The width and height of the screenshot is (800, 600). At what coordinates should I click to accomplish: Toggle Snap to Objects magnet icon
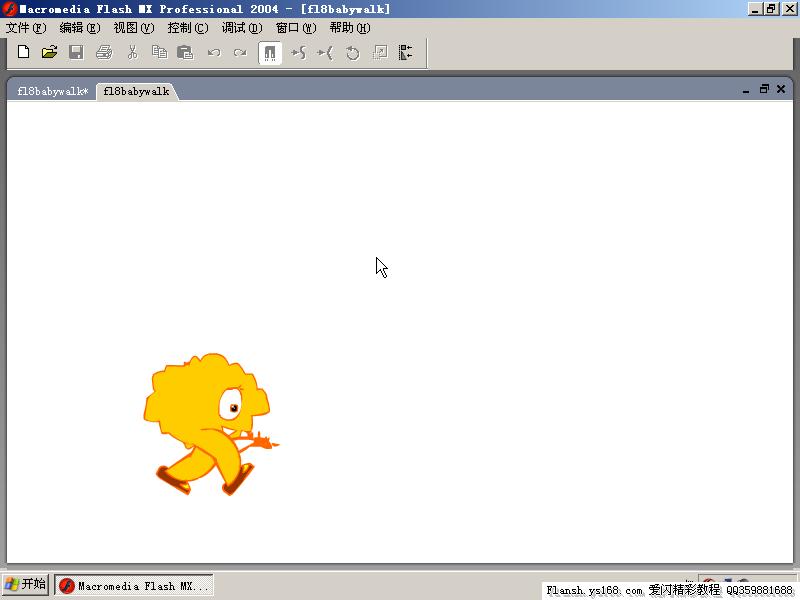270,53
